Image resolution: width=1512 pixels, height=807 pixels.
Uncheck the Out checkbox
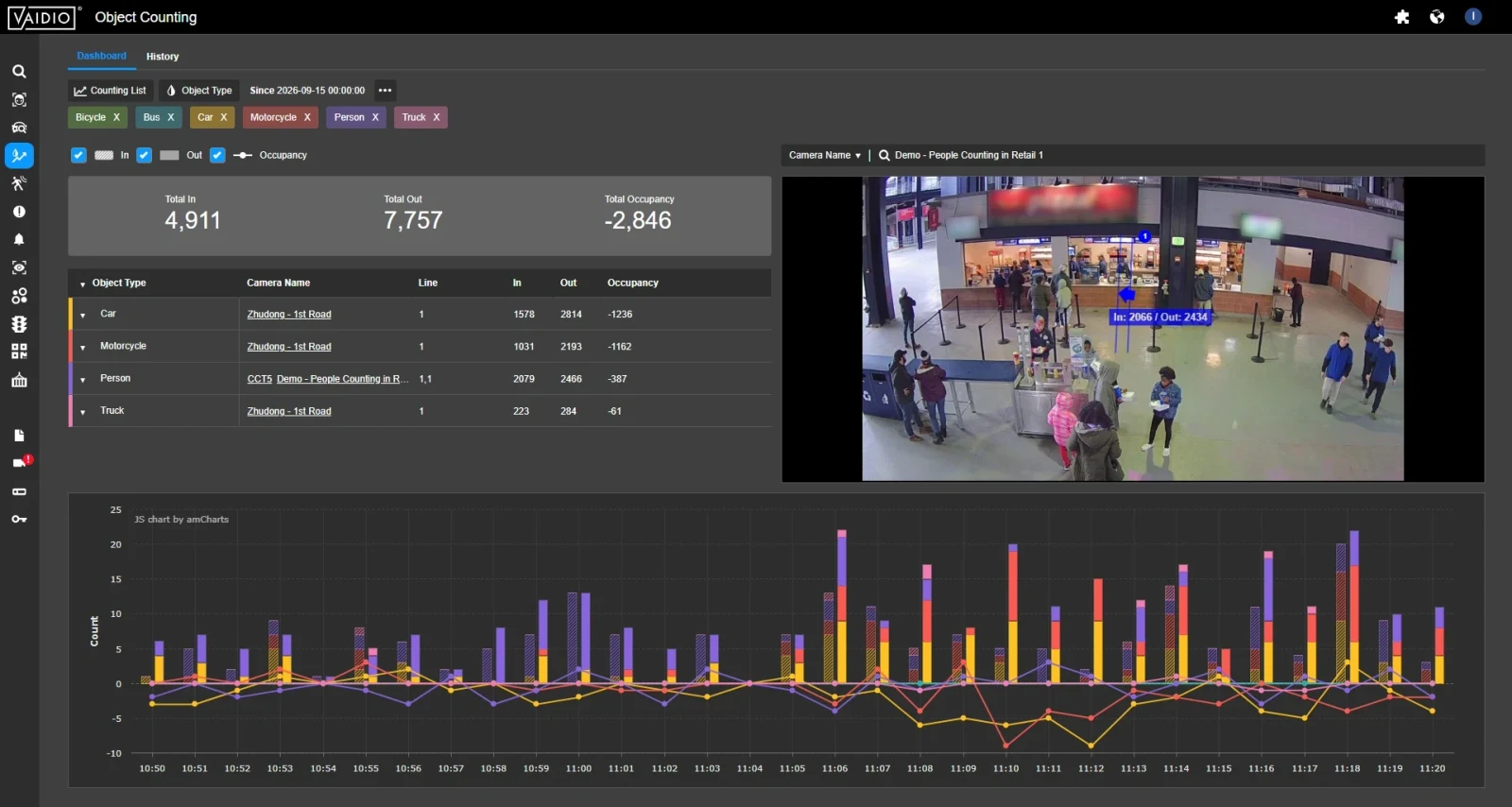(x=144, y=155)
